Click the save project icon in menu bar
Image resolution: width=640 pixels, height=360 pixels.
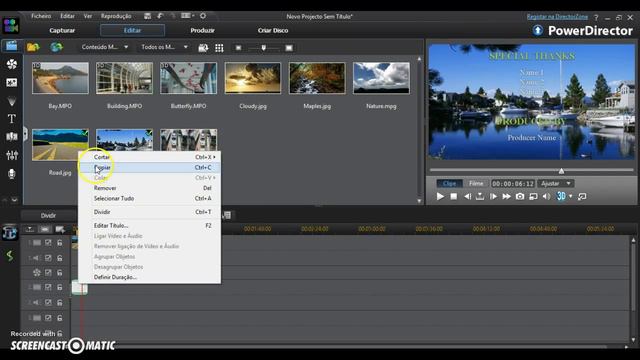click(147, 16)
